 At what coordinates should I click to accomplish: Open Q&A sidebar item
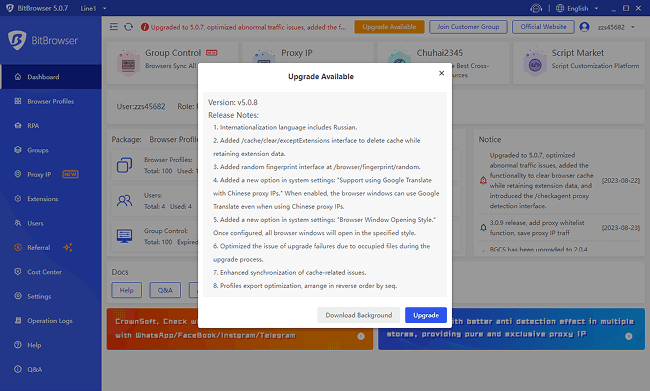(x=51, y=369)
